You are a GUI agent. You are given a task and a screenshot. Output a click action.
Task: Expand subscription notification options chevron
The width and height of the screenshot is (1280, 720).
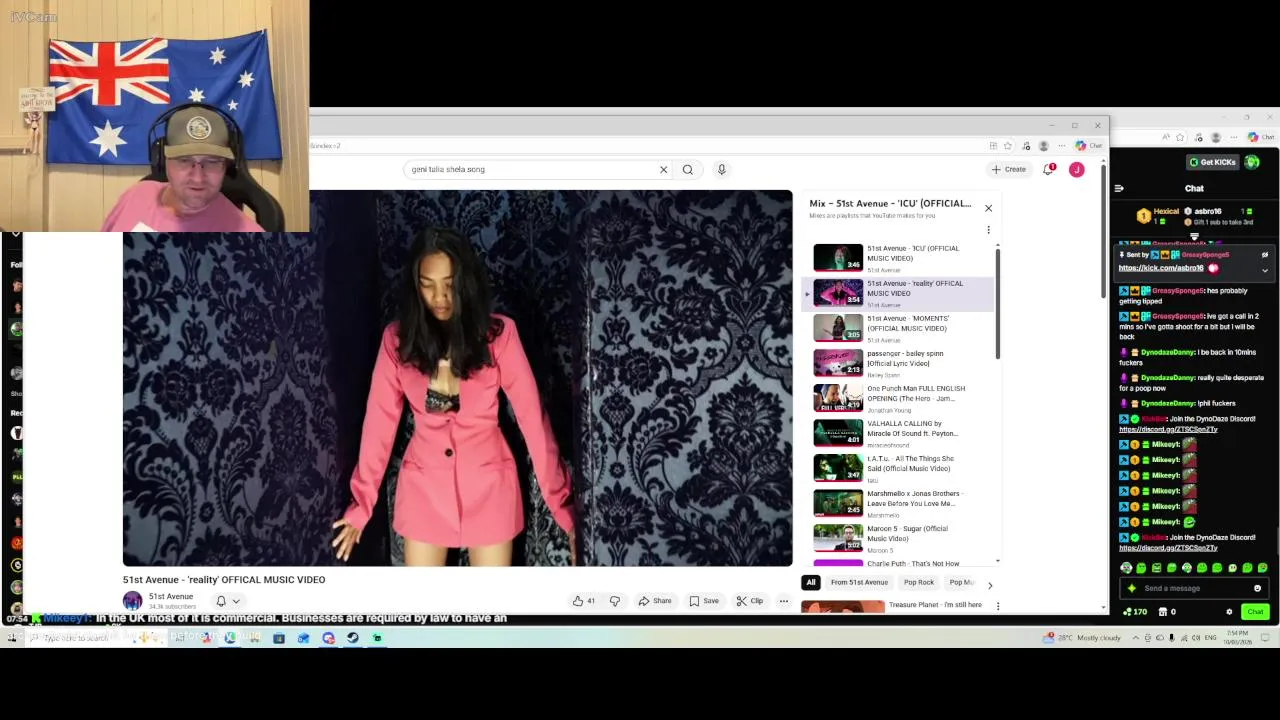pyautogui.click(x=236, y=601)
